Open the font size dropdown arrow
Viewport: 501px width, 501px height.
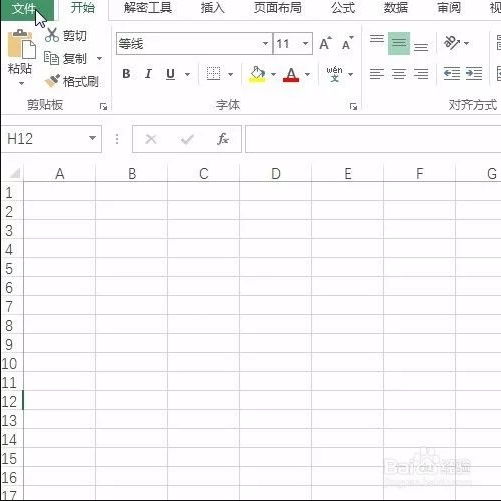(305, 43)
